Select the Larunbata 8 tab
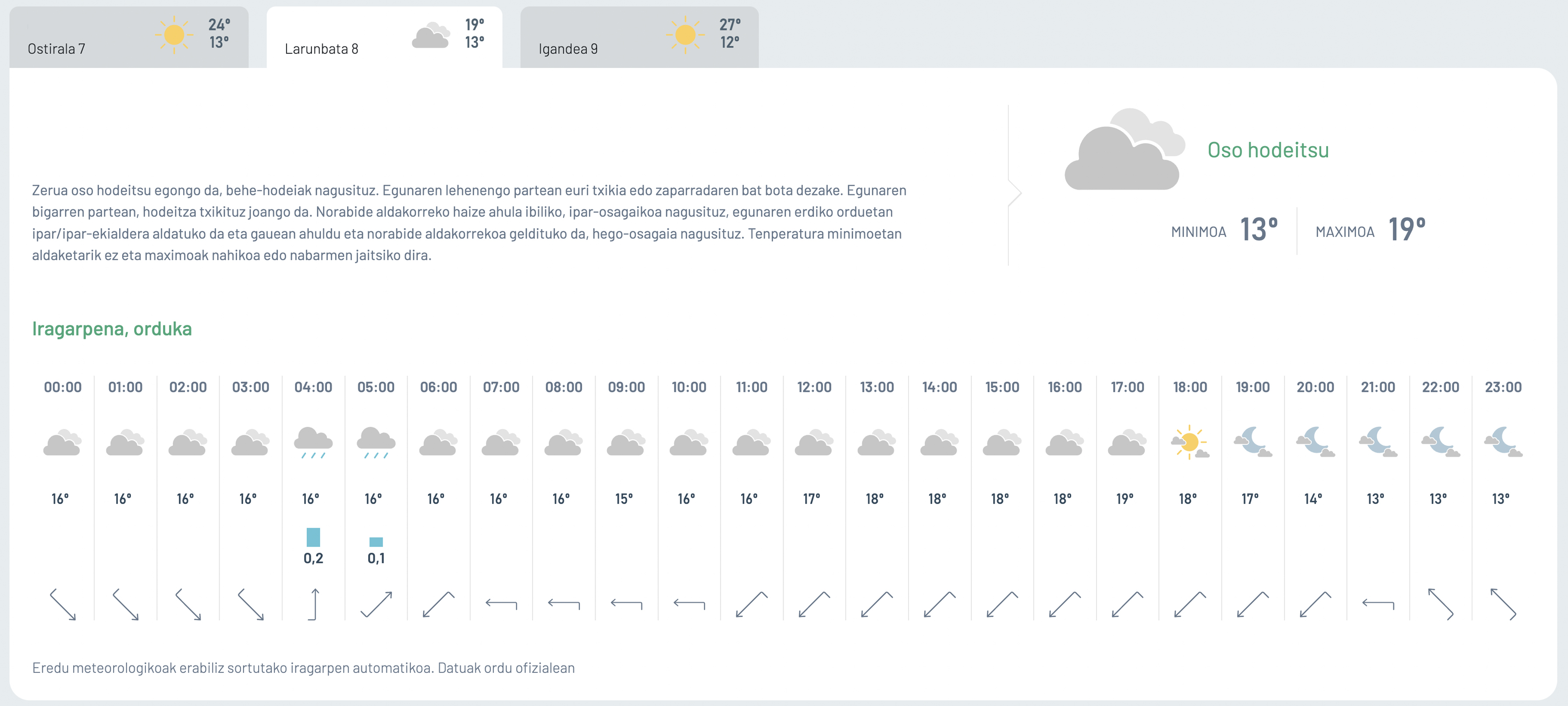The width and height of the screenshot is (1568, 706). [x=384, y=37]
